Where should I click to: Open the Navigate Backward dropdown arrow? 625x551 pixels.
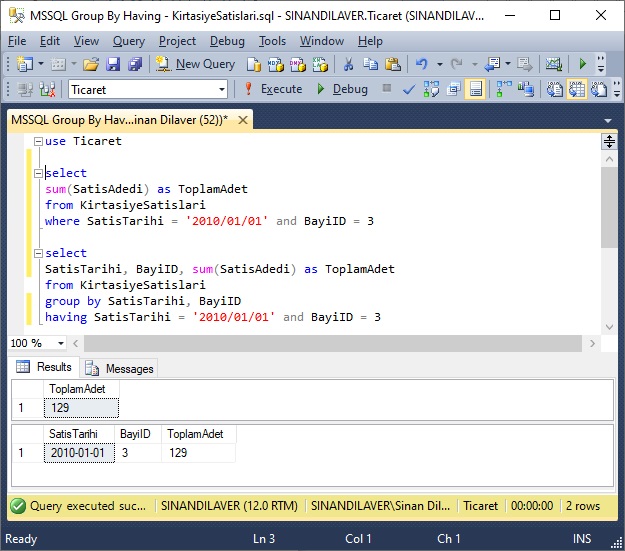(x=508, y=64)
